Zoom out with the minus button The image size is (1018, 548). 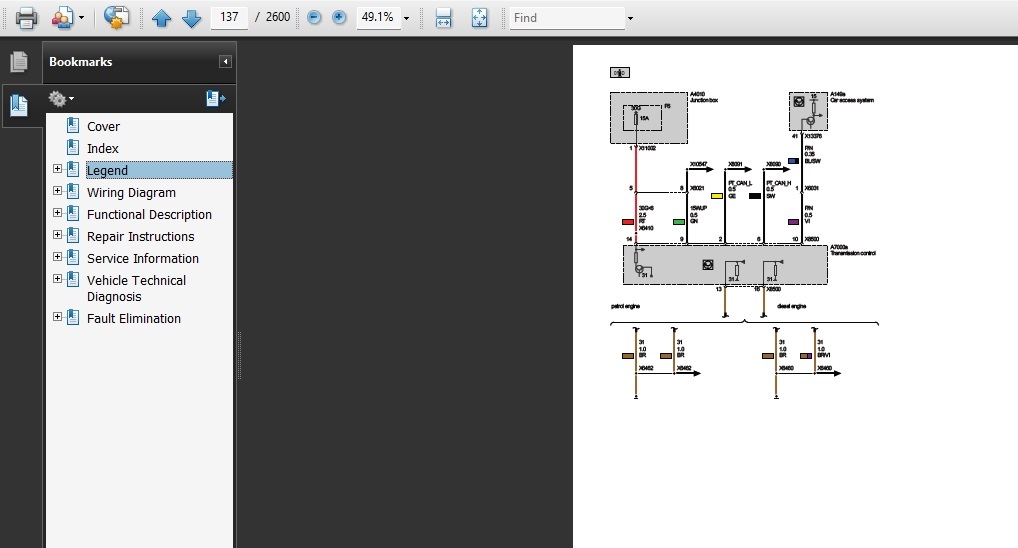click(314, 18)
